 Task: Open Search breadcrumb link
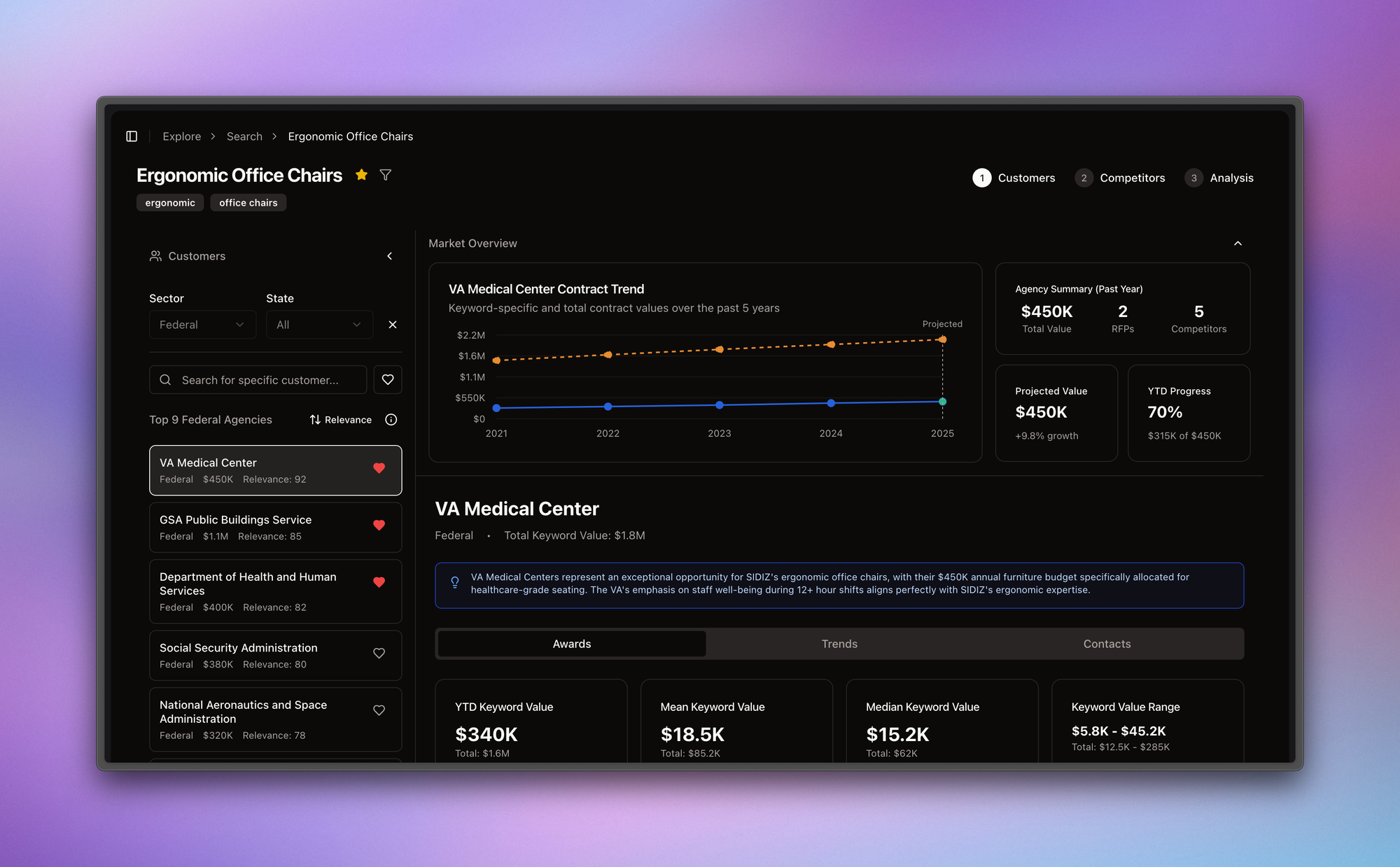pos(244,136)
